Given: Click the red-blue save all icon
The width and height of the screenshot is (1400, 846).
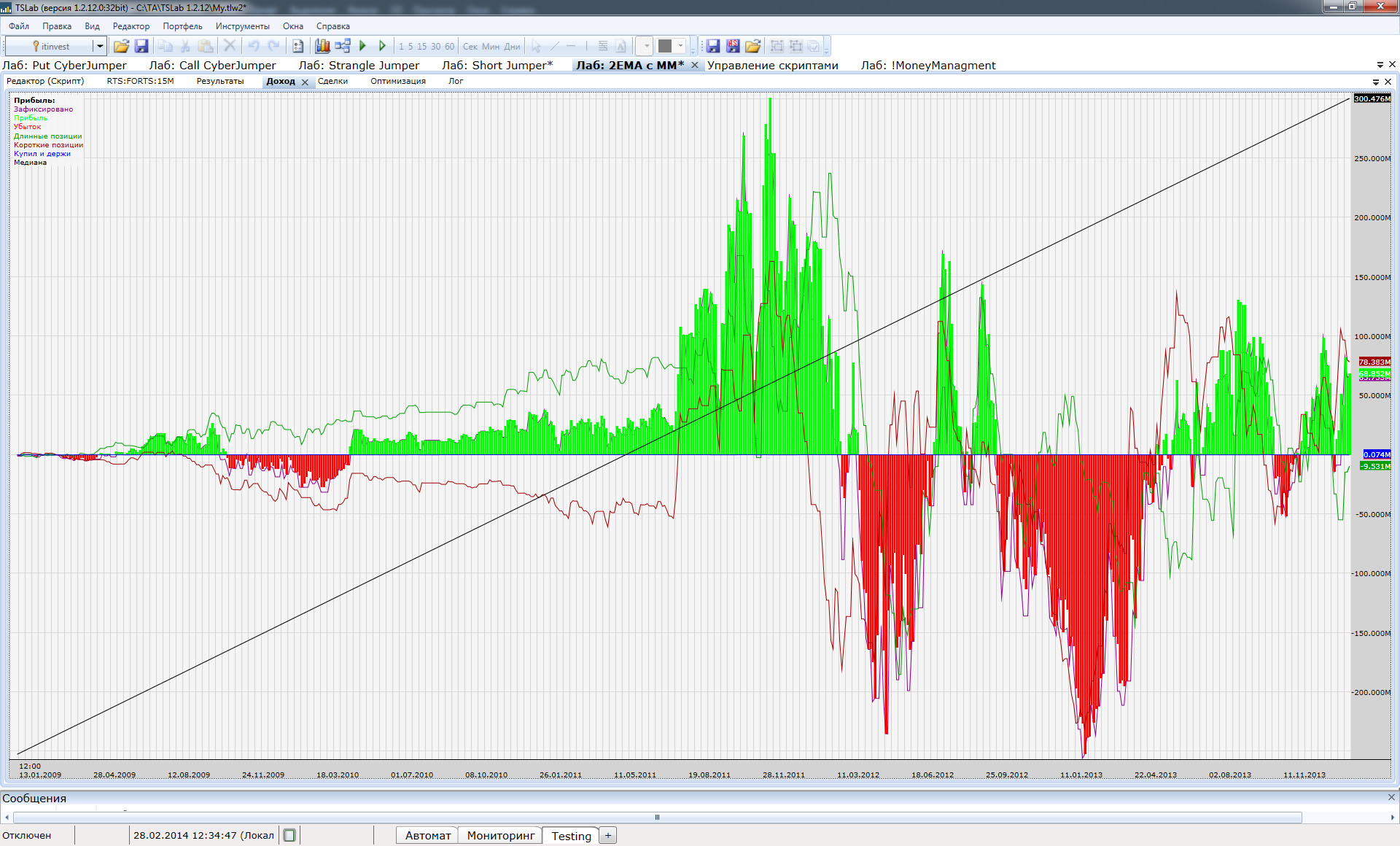Looking at the screenshot, I should pos(733,46).
